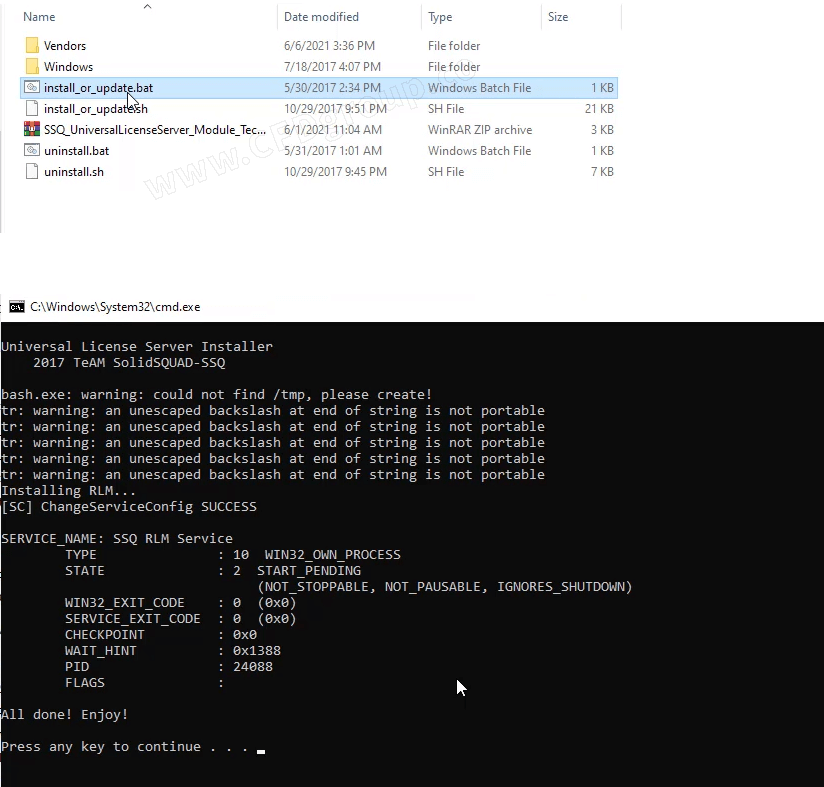824x787 pixels.
Task: Click the 'All done! Enjoy!' line
Action: click(65, 714)
